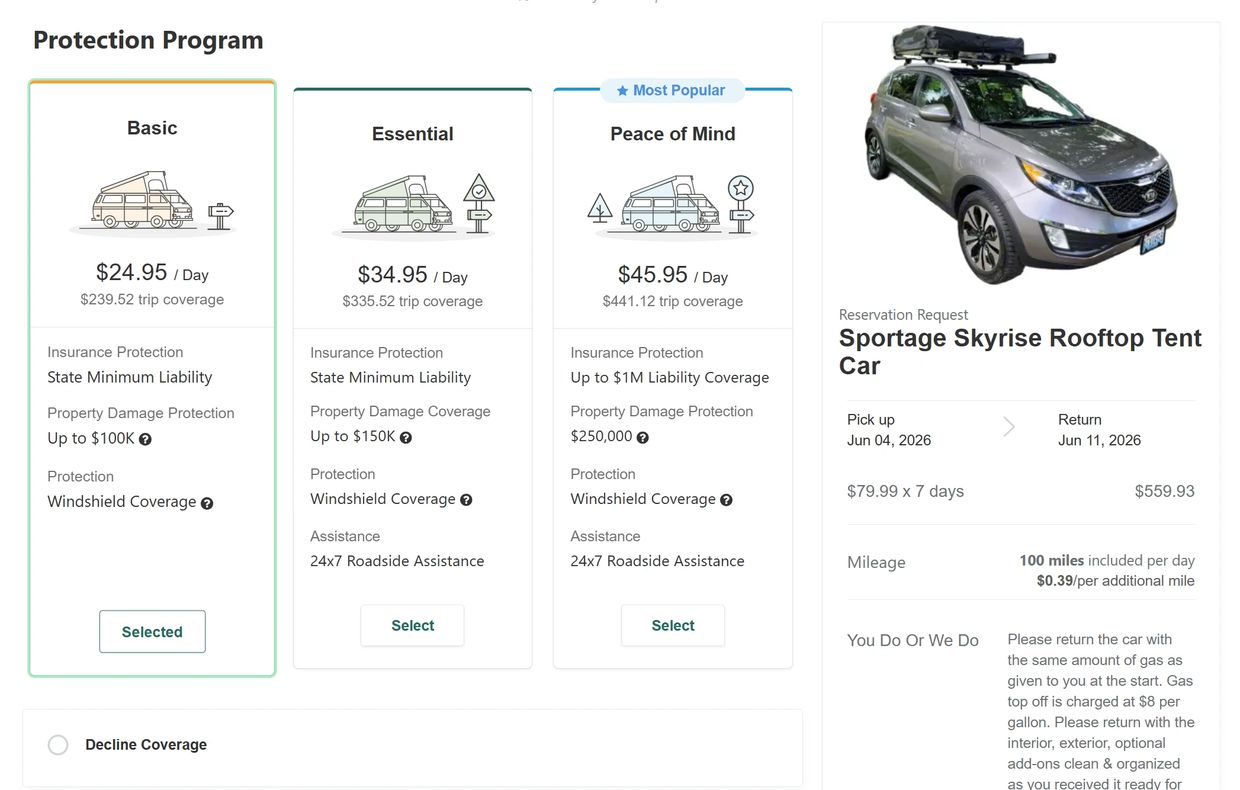Screen dimensions: 1240x790
Task: Click the star in the Most Popular badge
Action: 620,90
